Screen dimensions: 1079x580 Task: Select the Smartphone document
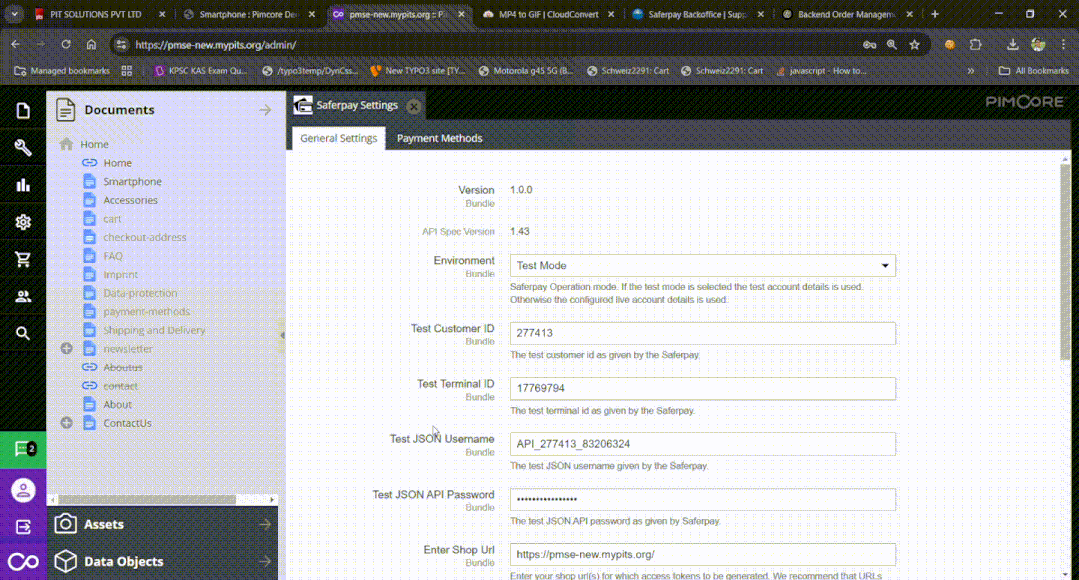[132, 182]
